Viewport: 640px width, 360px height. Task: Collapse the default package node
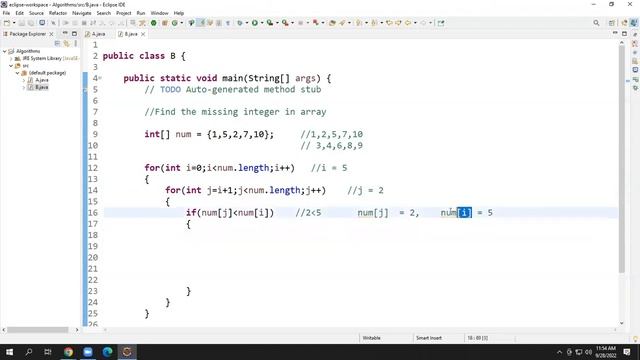18,73
